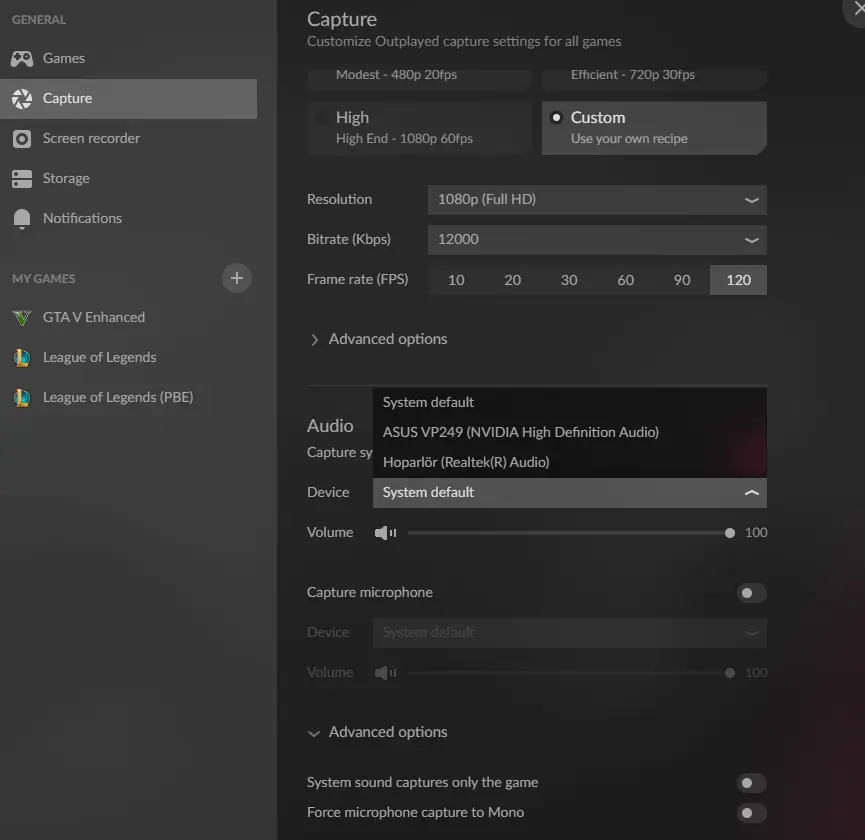Open Notifications settings
Viewport: 865px width, 840px height.
coord(129,219)
